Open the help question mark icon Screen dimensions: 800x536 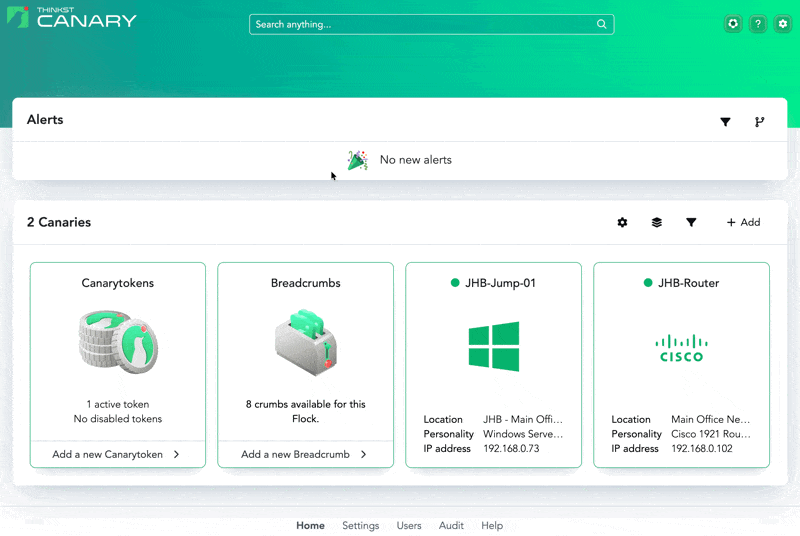(758, 23)
